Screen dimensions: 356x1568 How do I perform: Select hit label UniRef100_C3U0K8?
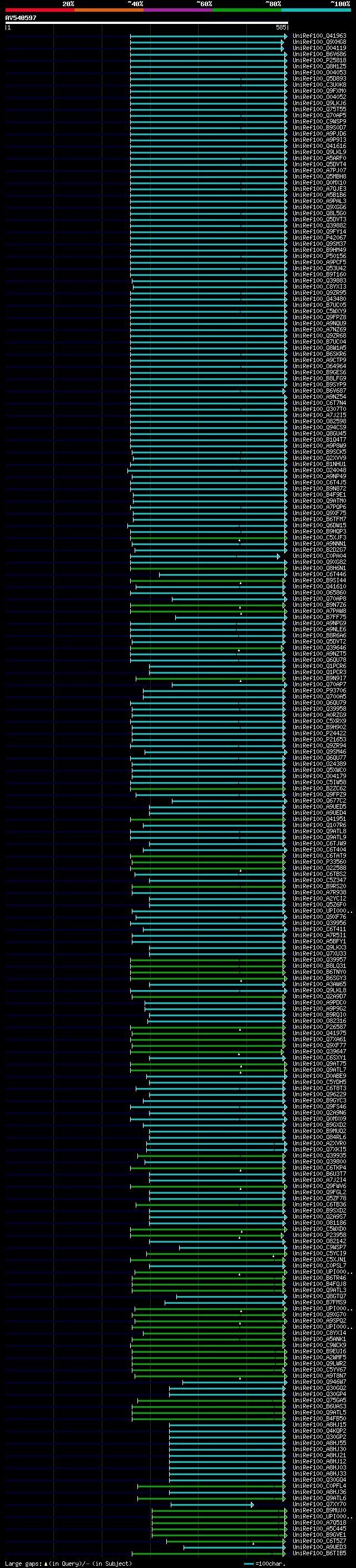pyautogui.click(x=319, y=85)
